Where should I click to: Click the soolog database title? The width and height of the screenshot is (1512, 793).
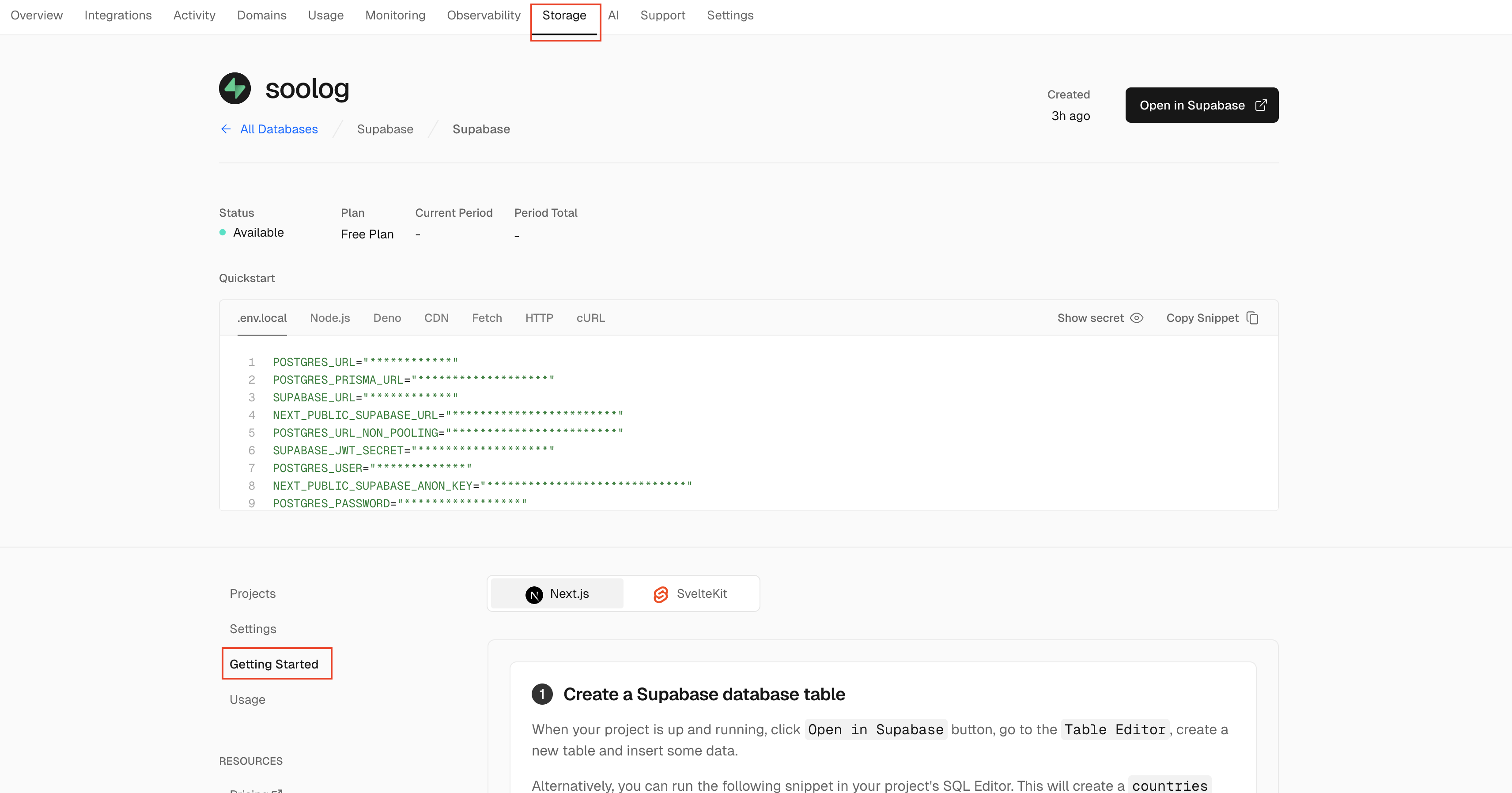pos(307,89)
